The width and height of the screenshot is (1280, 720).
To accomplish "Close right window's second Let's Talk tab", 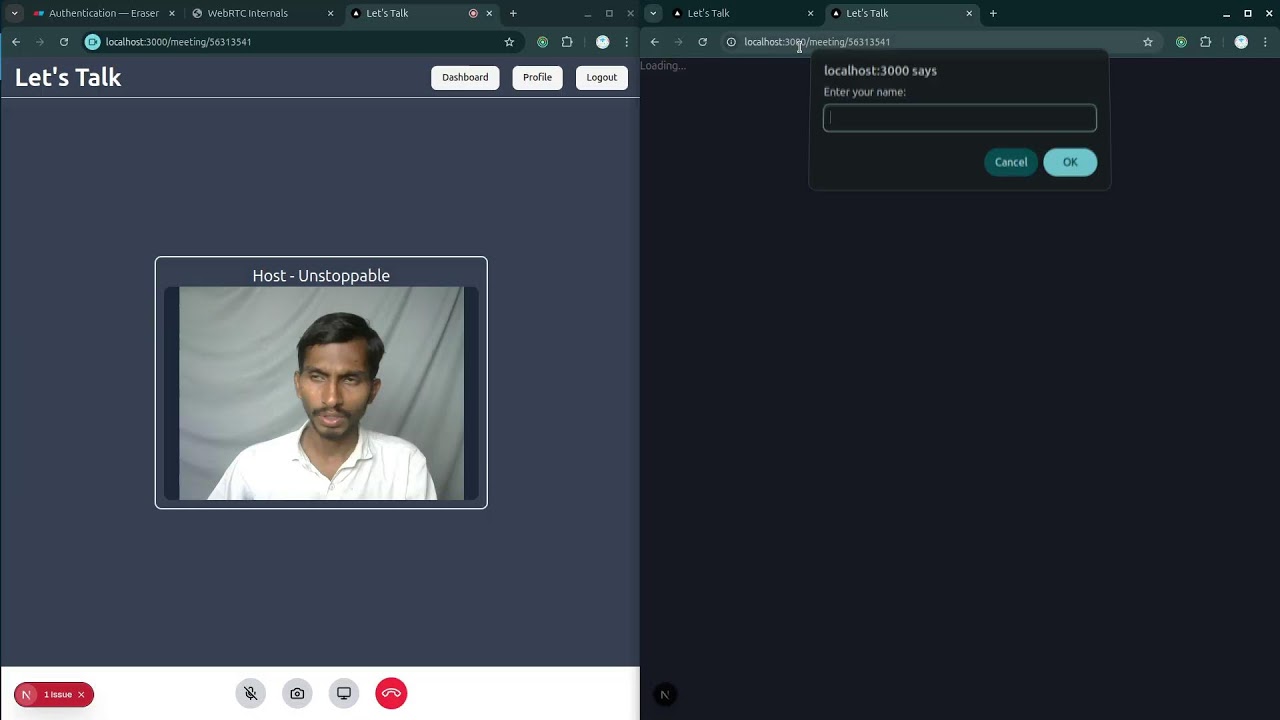I will 969,13.
